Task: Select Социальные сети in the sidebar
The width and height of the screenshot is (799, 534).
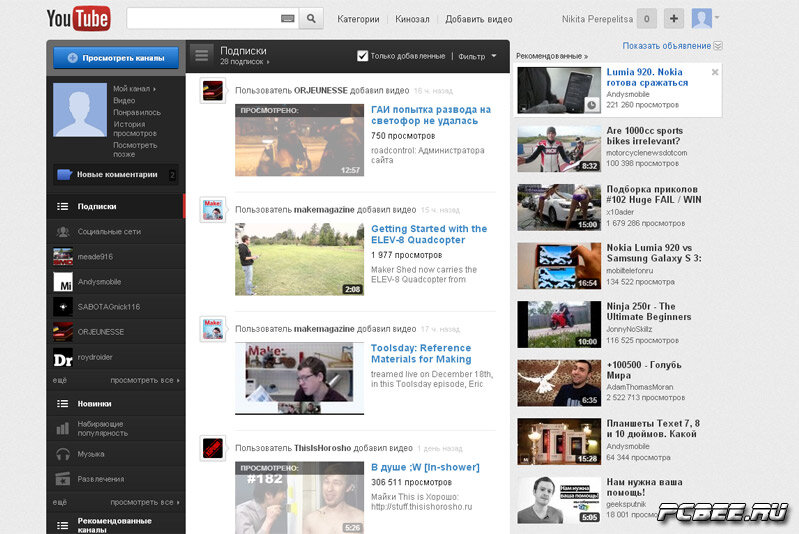Action: point(116,231)
